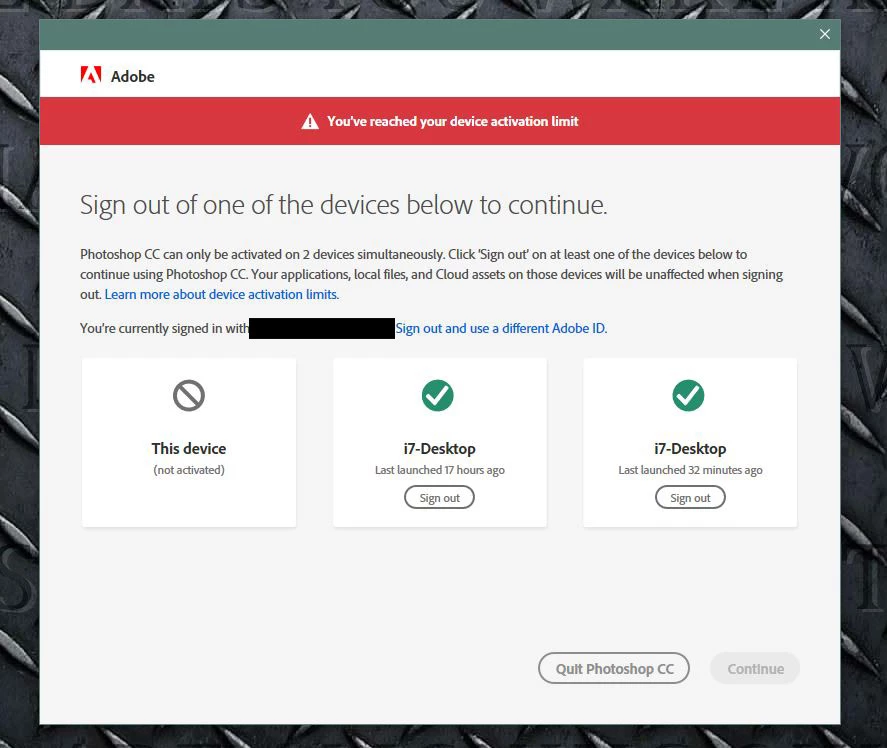Click Sign out and use a different Adobe ID
The width and height of the screenshot is (887, 748).
point(501,328)
